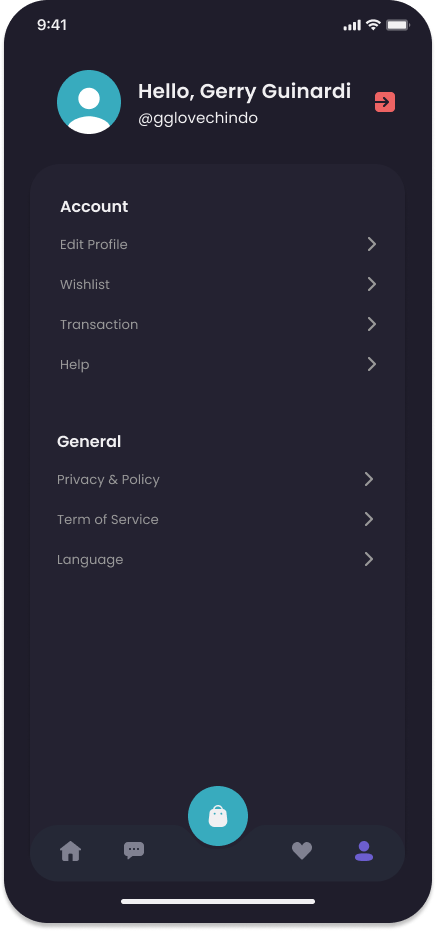This screenshot has height=931, width=436.
Task: Open the Help menu item
Action: click(218, 364)
